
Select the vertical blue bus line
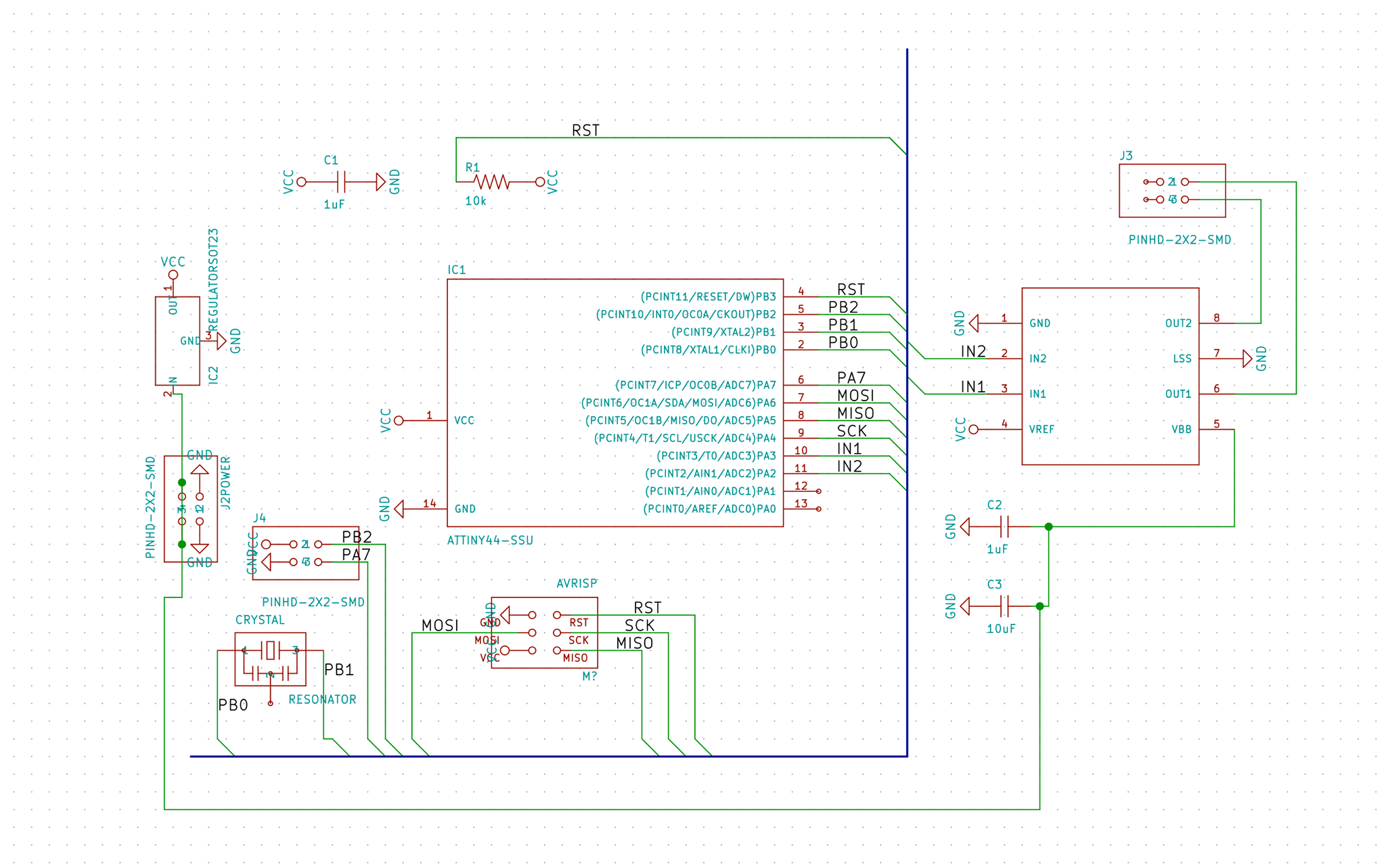click(907, 402)
